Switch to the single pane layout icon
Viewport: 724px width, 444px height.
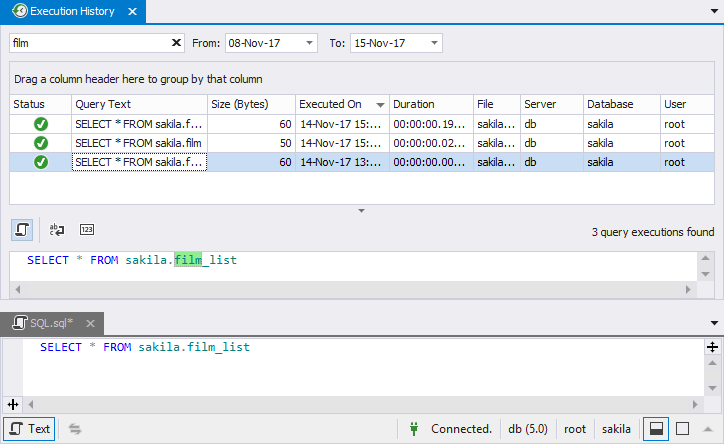click(x=683, y=429)
